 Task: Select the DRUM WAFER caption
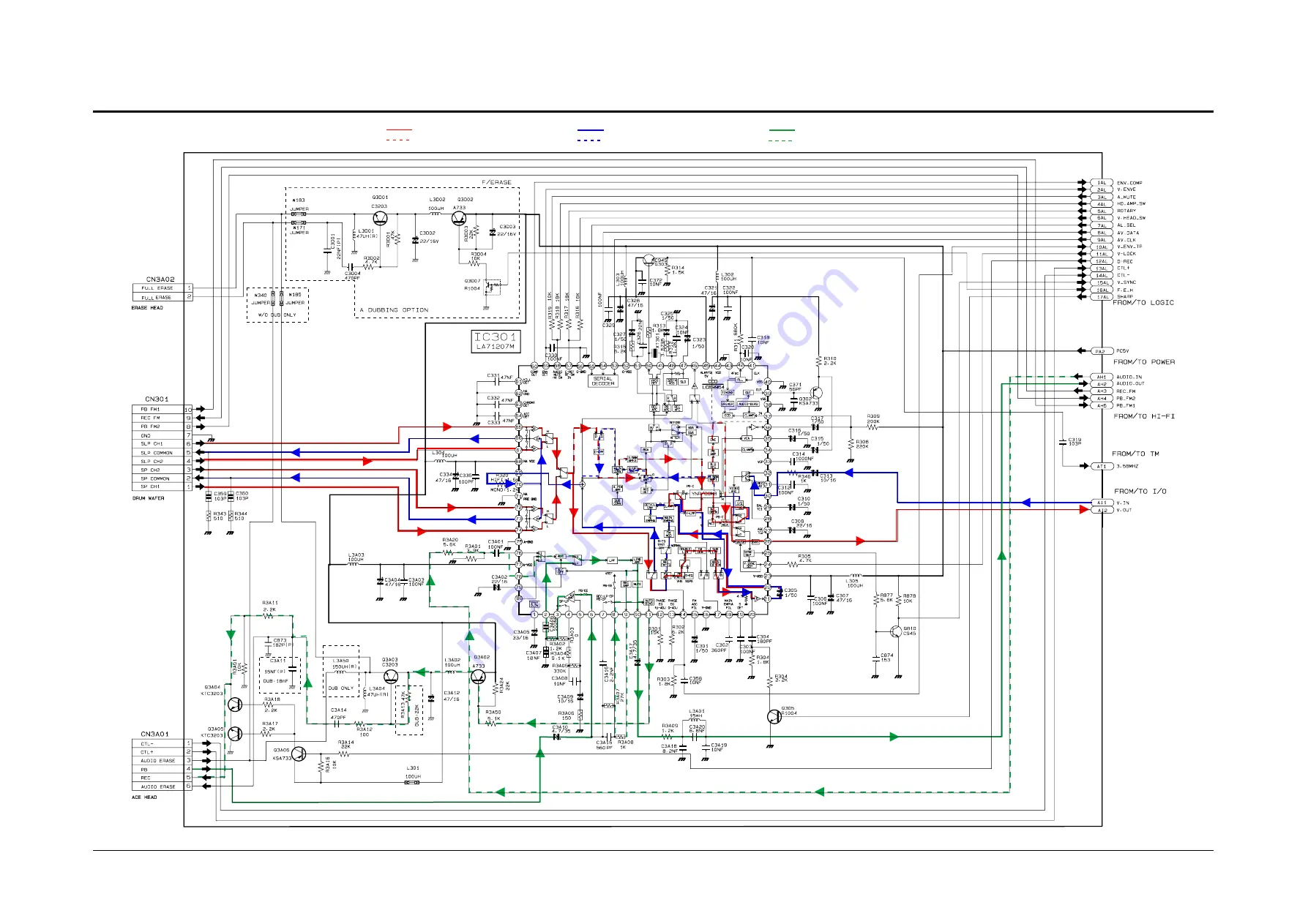pos(148,498)
